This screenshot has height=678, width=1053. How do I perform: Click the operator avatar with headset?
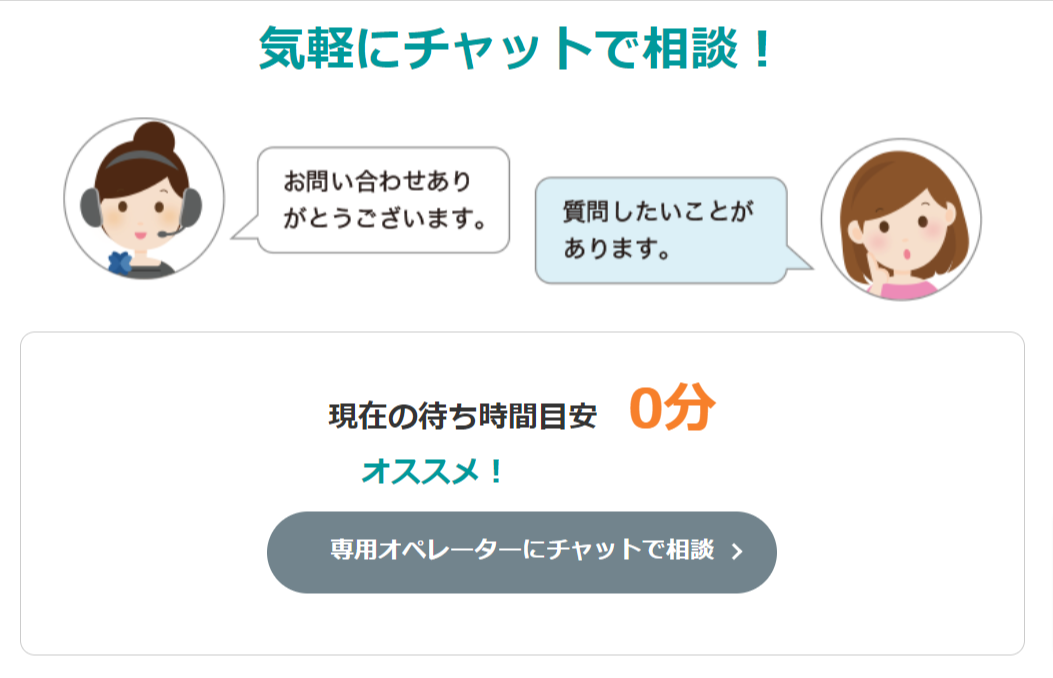coord(144,199)
